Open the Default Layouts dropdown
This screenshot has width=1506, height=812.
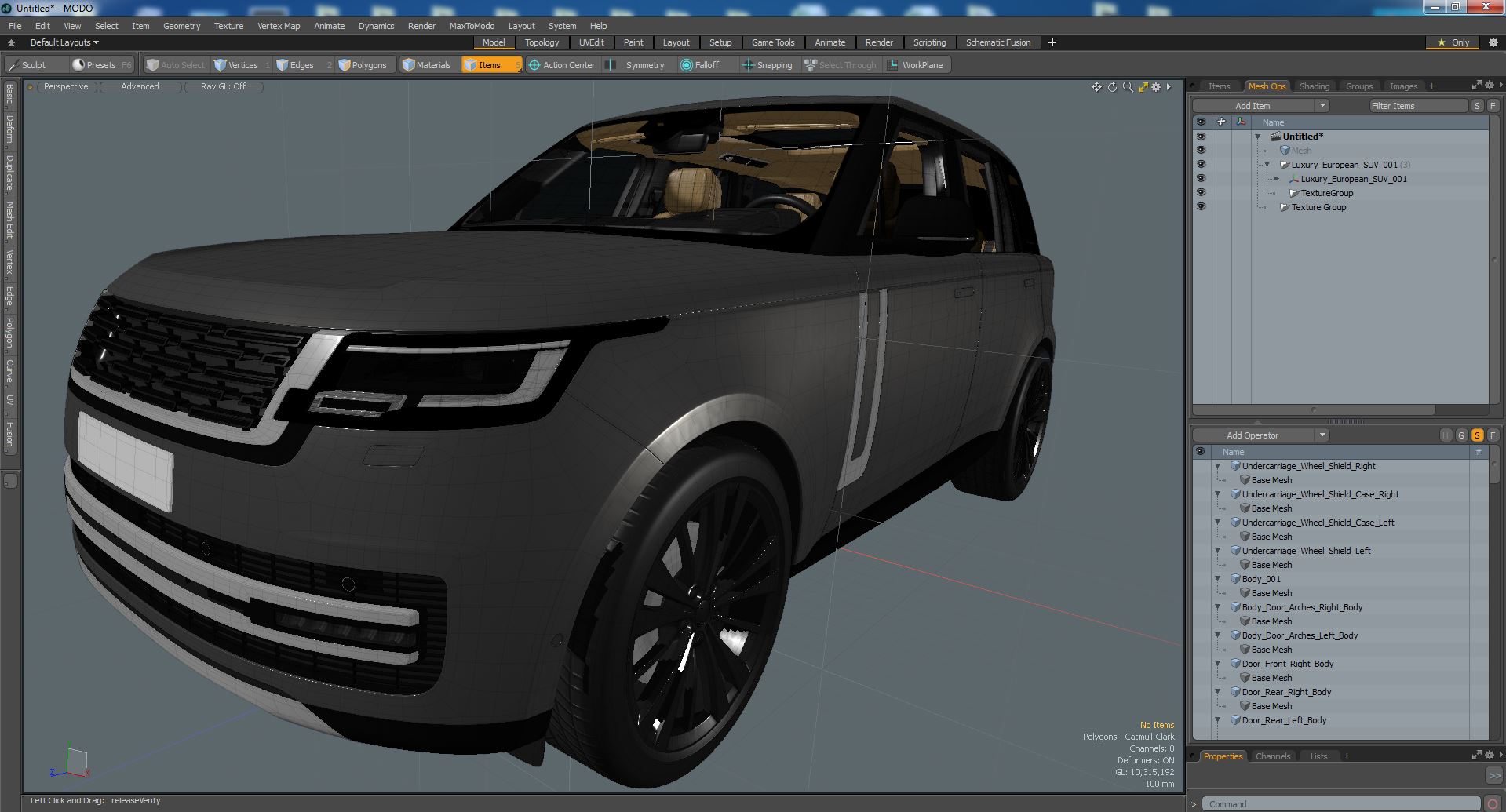(x=64, y=42)
